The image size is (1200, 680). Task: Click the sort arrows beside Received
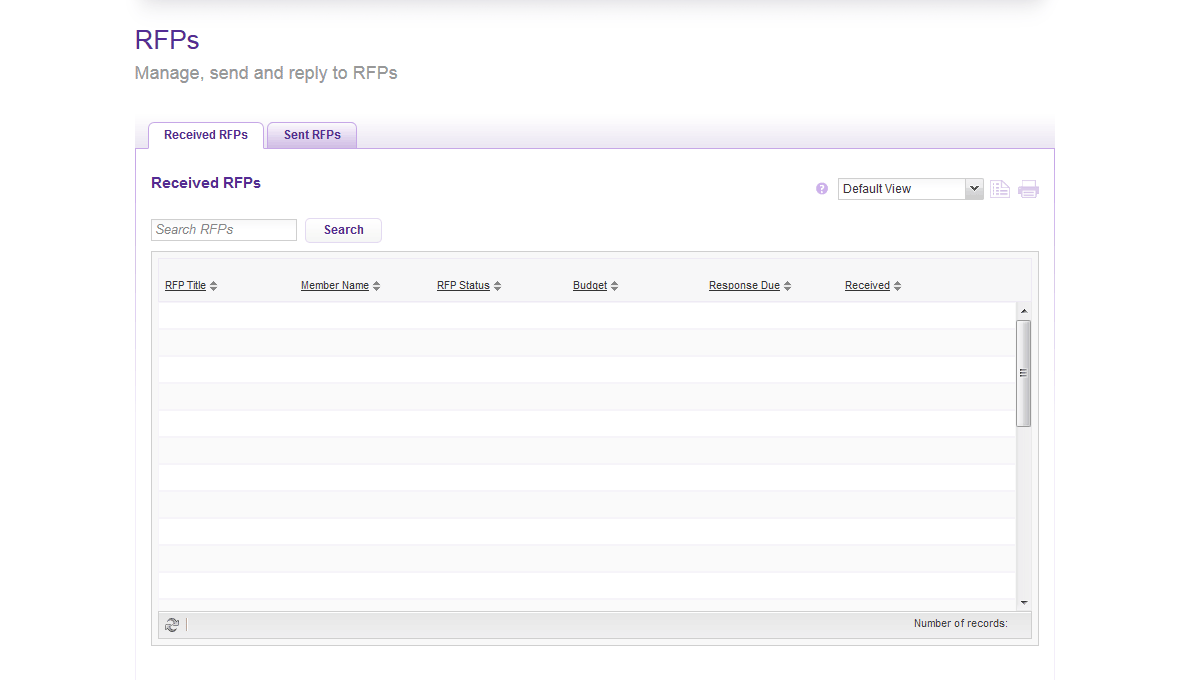tap(898, 286)
